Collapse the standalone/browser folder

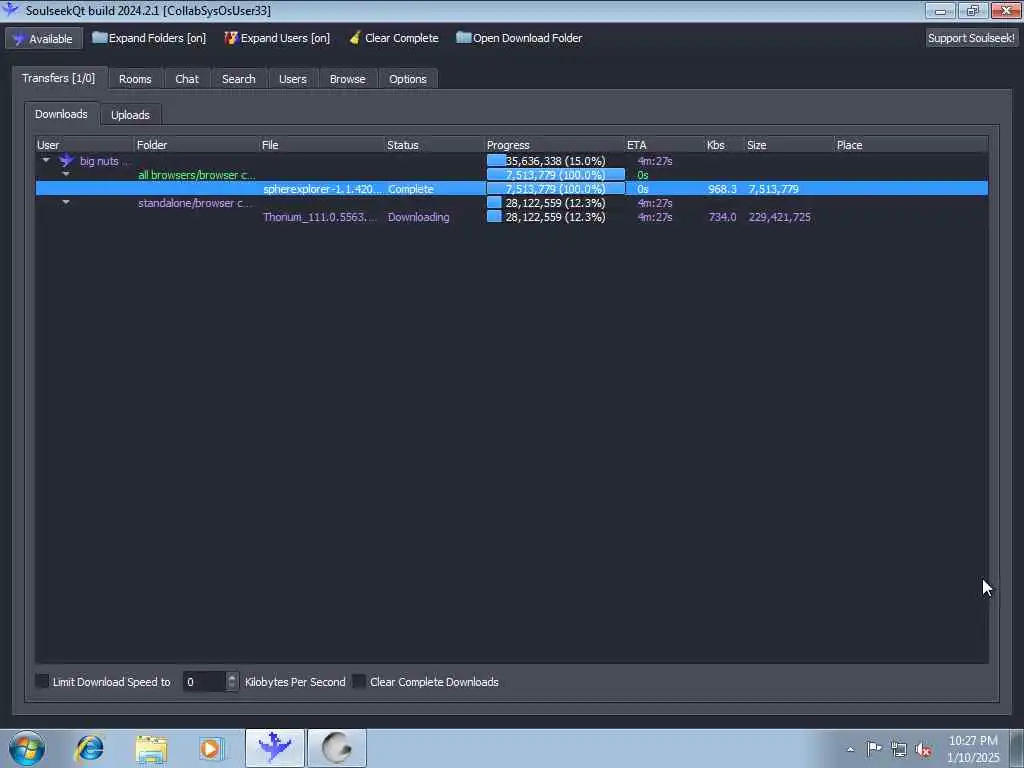point(66,202)
